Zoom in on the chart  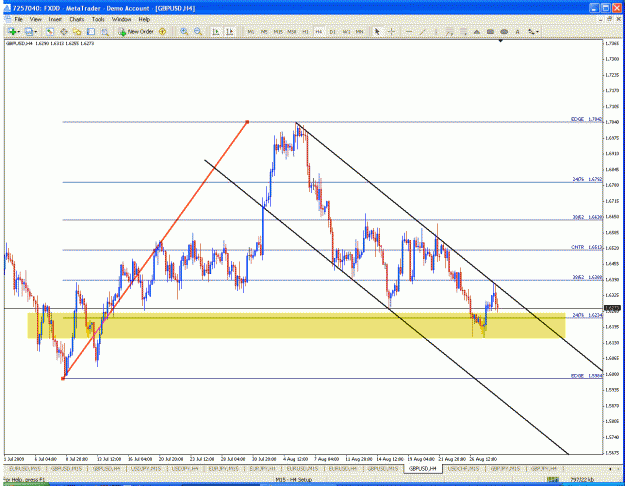tap(184, 31)
